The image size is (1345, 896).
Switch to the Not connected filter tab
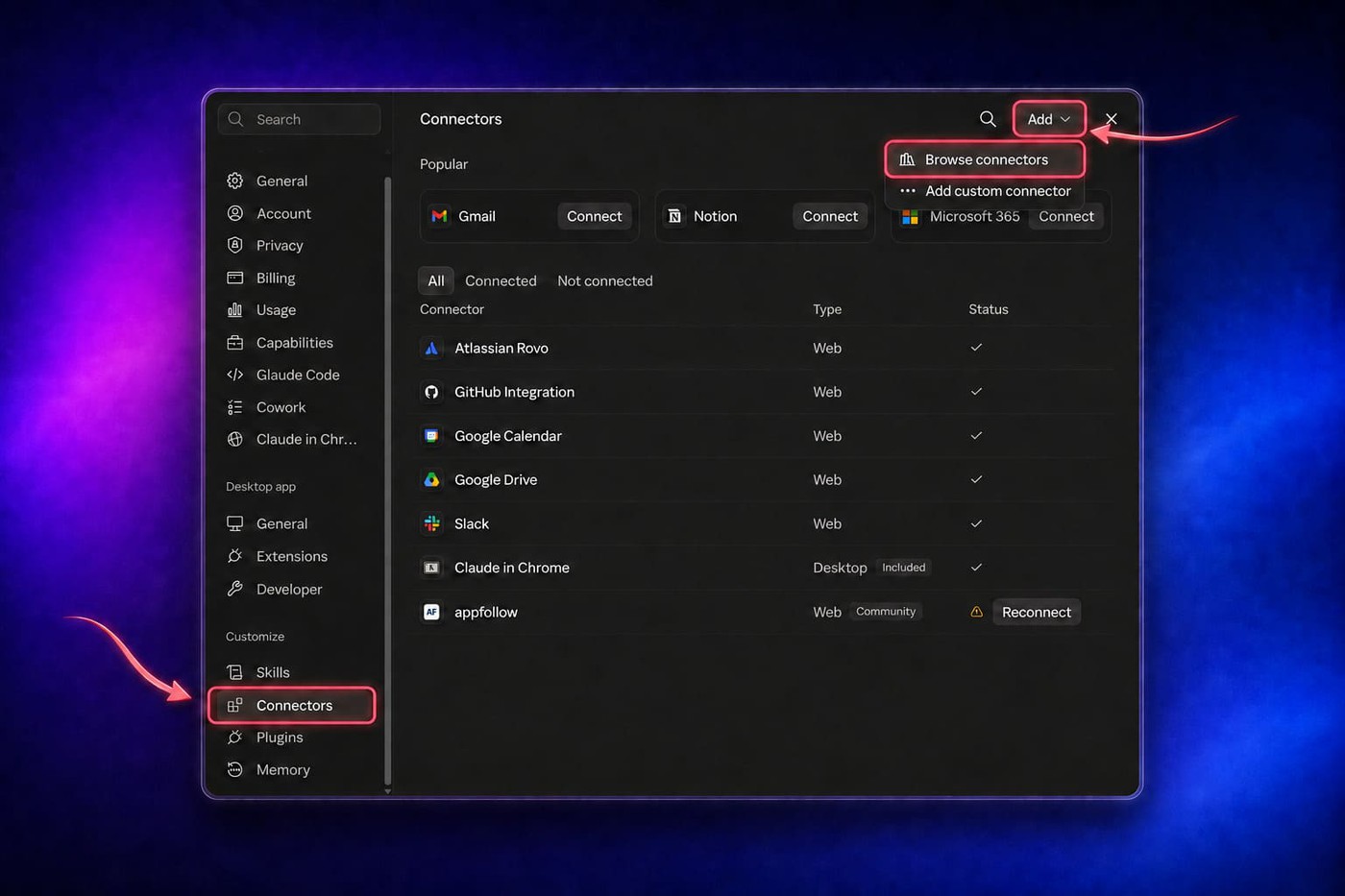pos(605,280)
